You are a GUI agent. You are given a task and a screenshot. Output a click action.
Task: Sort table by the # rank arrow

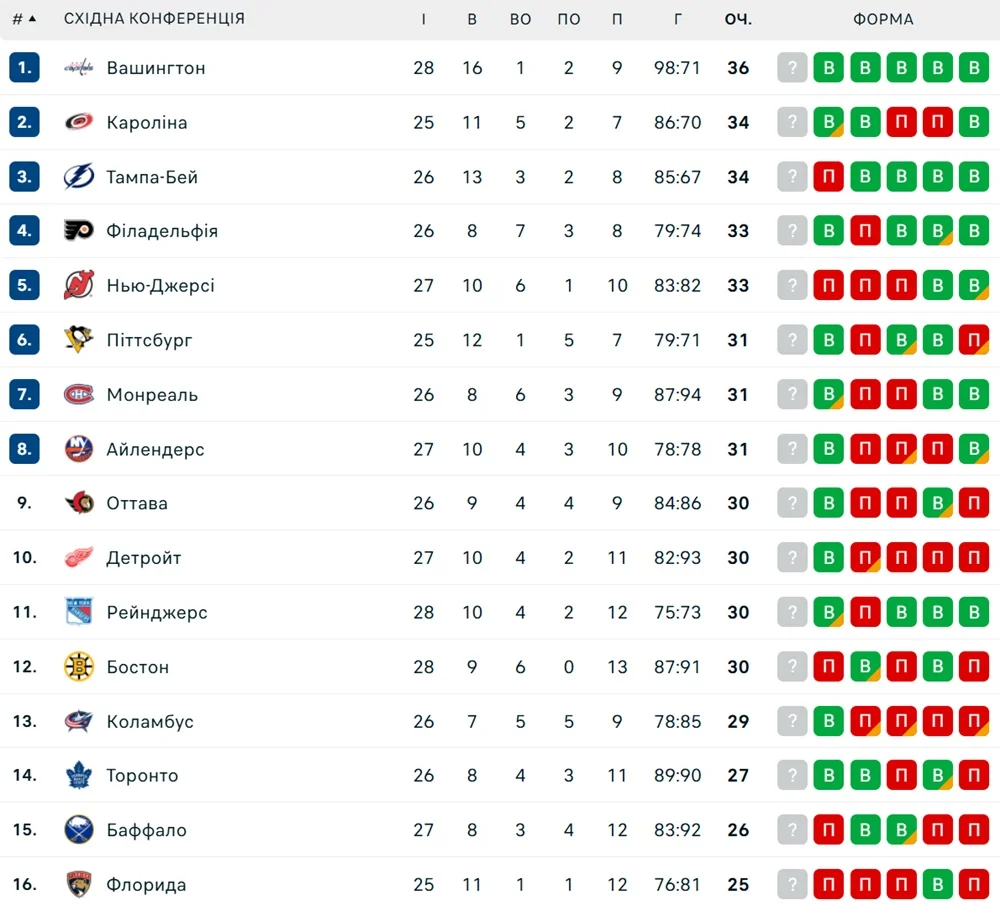click(x=25, y=19)
